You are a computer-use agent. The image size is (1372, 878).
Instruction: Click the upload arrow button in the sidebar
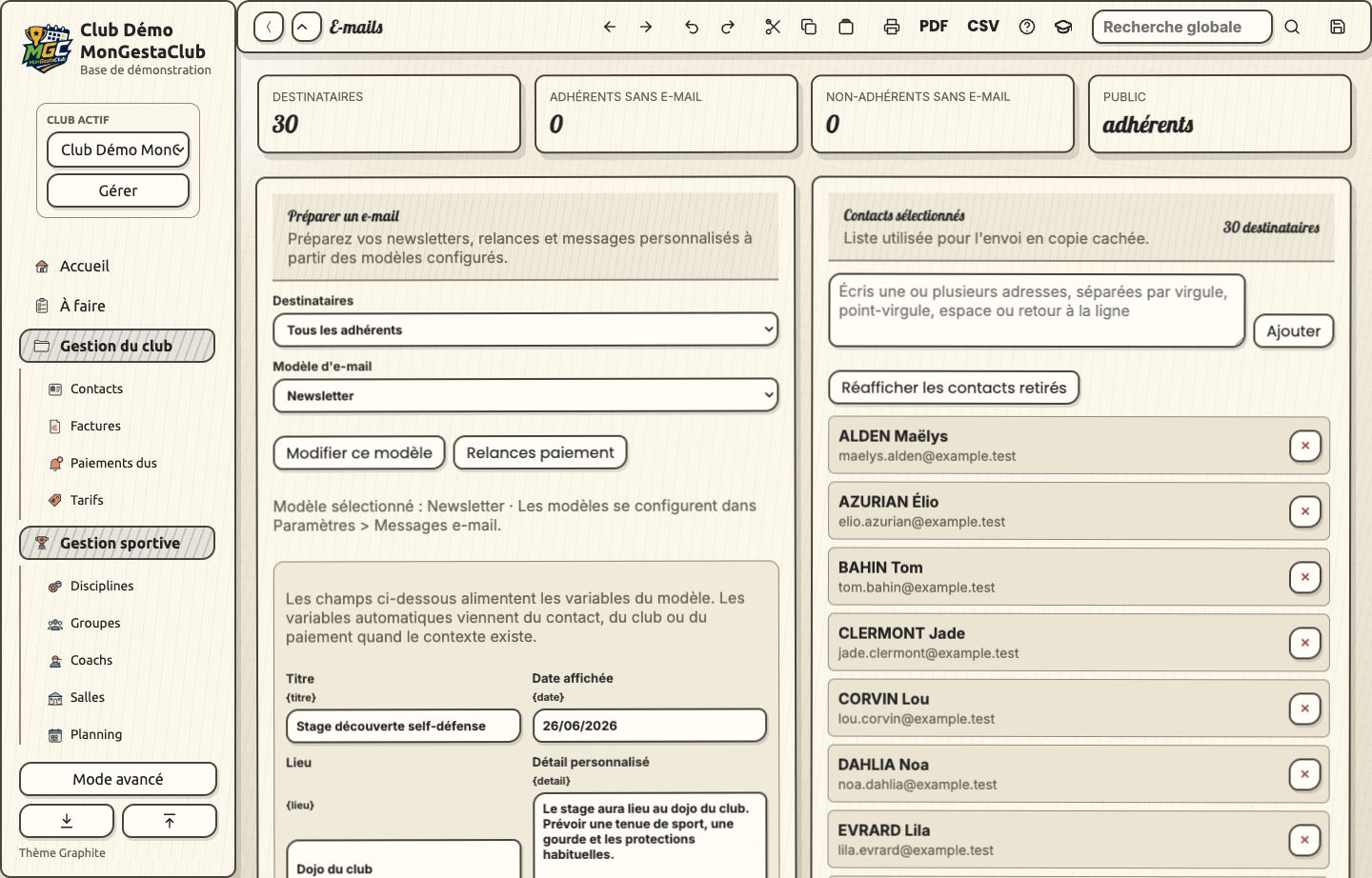click(170, 821)
